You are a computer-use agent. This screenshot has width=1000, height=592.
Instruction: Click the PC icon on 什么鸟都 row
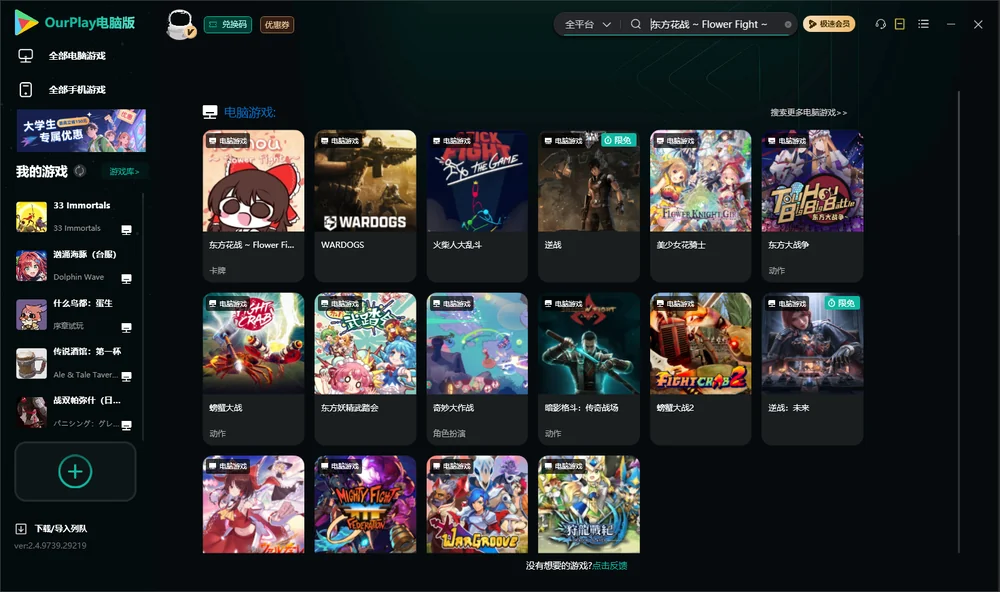(x=126, y=327)
